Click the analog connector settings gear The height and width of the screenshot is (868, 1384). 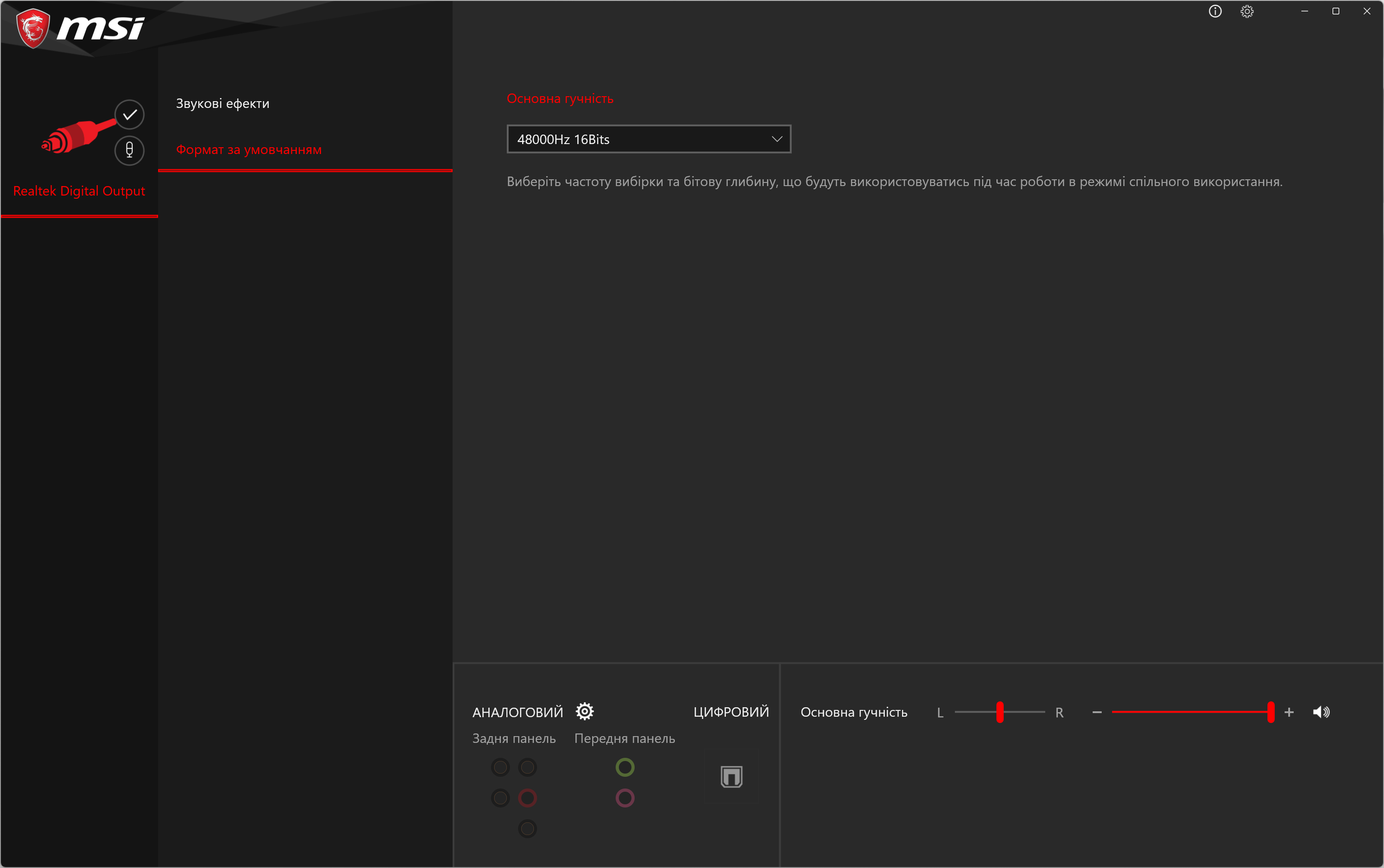584,711
